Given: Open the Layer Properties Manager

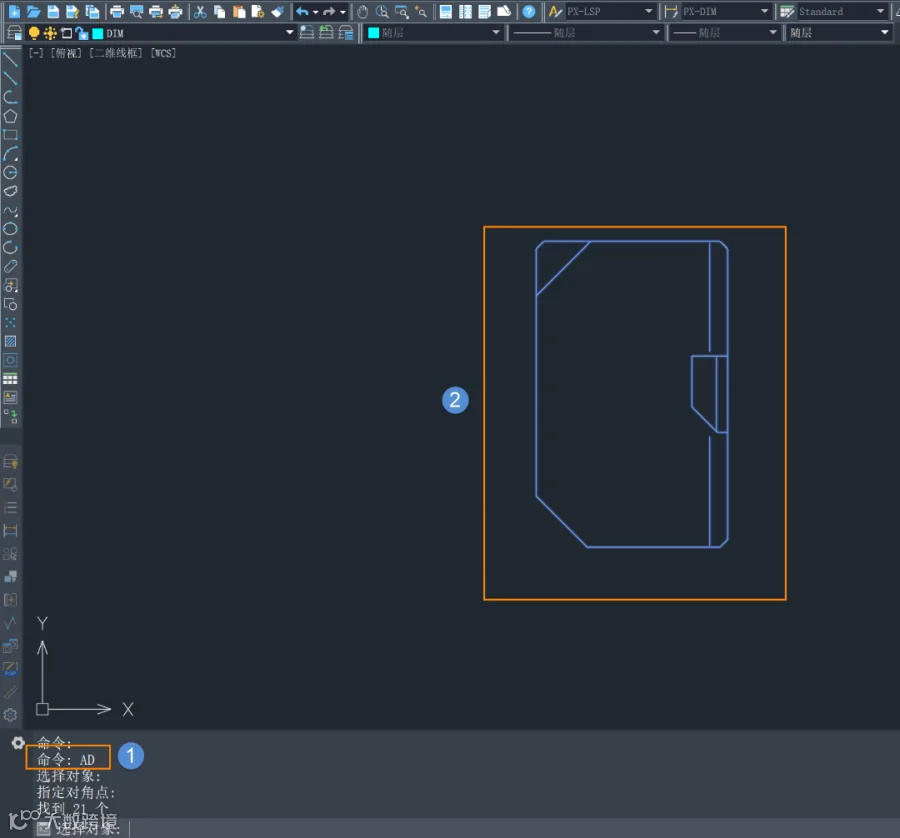Looking at the screenshot, I should click(x=14, y=33).
